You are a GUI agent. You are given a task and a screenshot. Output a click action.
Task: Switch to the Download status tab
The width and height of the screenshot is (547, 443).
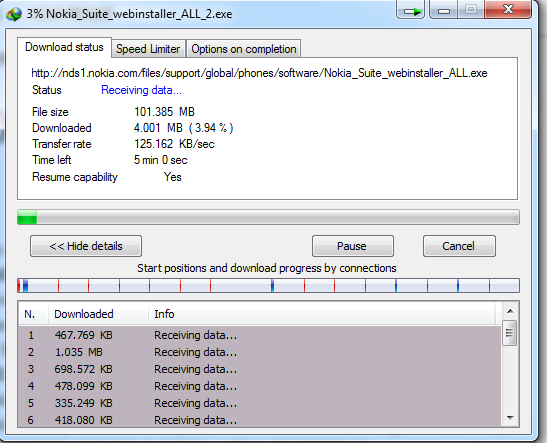[65, 47]
